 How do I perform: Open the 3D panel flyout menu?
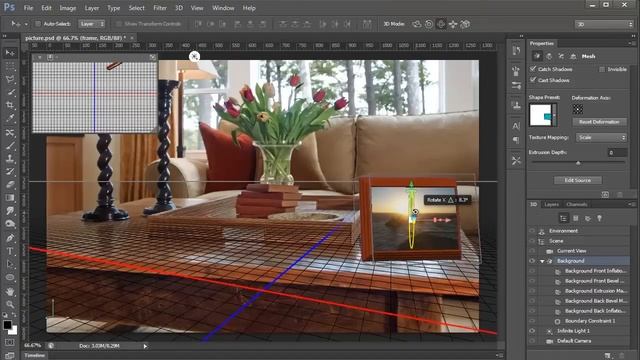tap(631, 204)
